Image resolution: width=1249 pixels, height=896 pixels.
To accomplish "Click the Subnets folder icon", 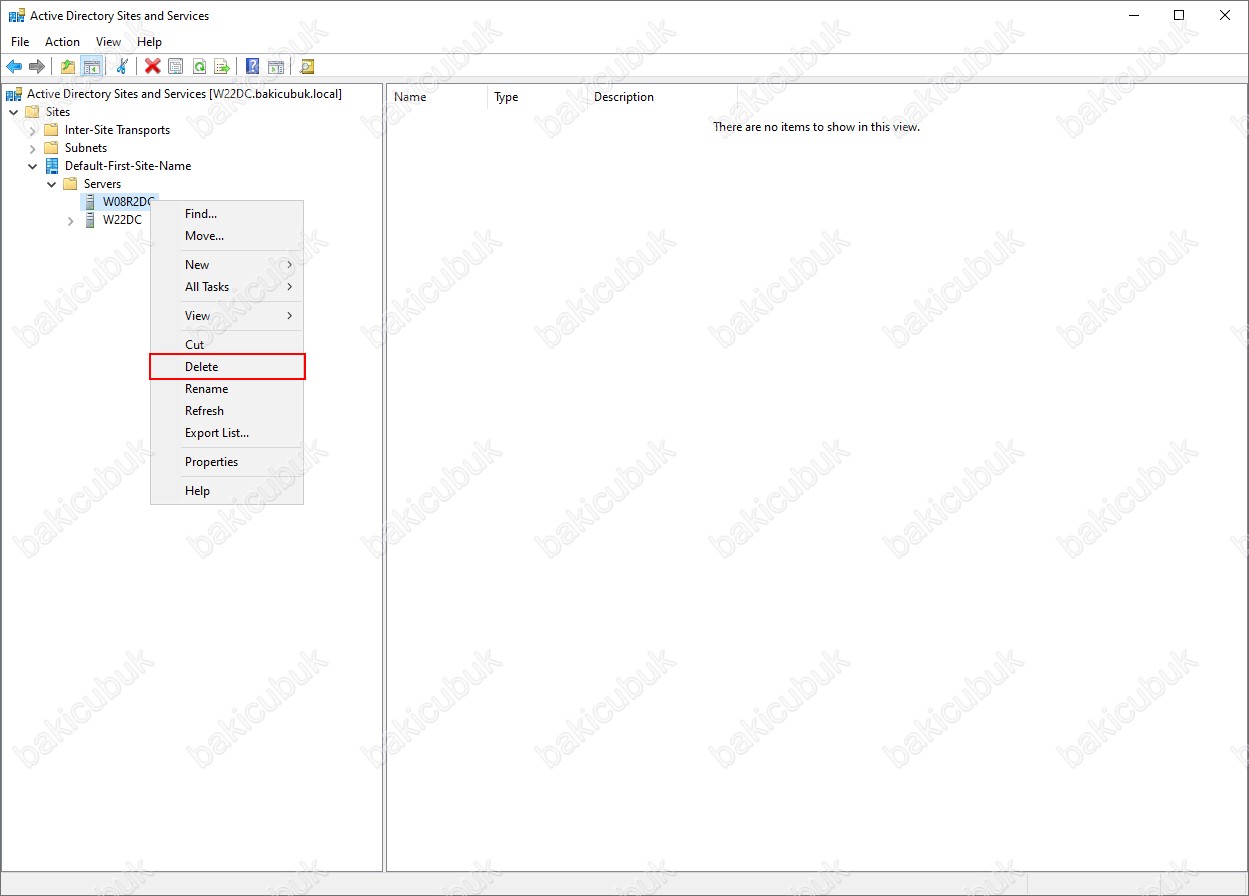I will coord(52,148).
